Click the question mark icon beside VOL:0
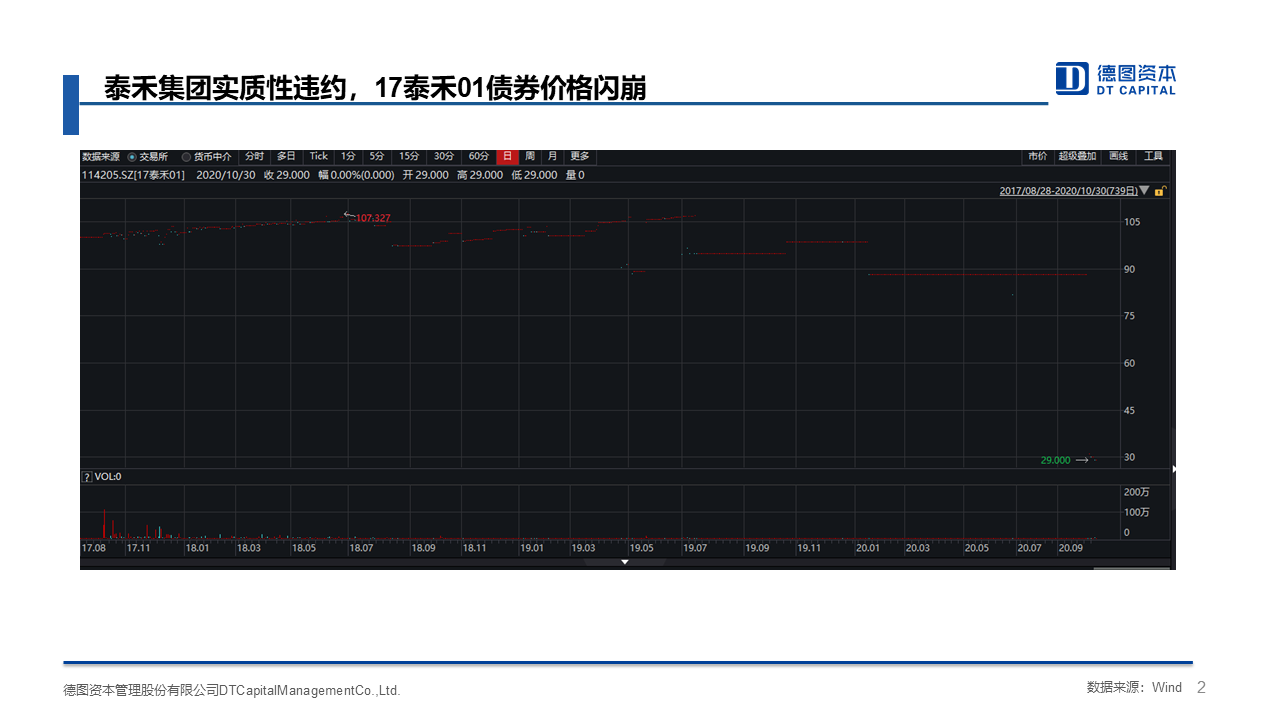Viewport: 1280px width, 720px height. [87, 477]
